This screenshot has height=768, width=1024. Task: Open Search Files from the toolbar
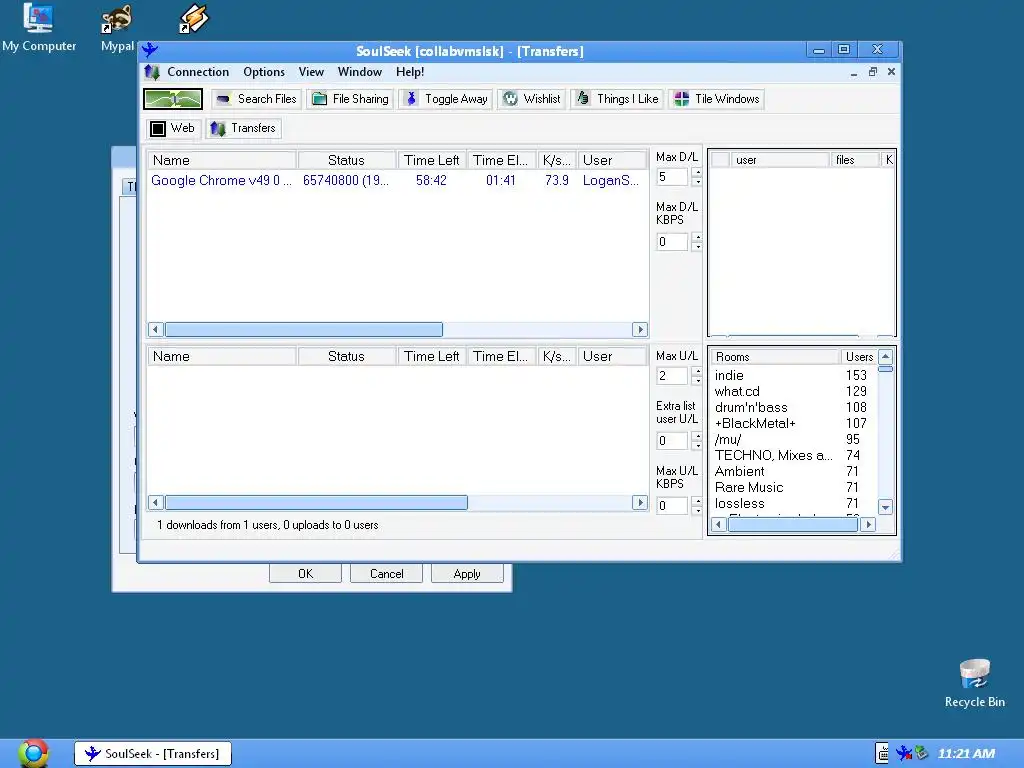[257, 99]
